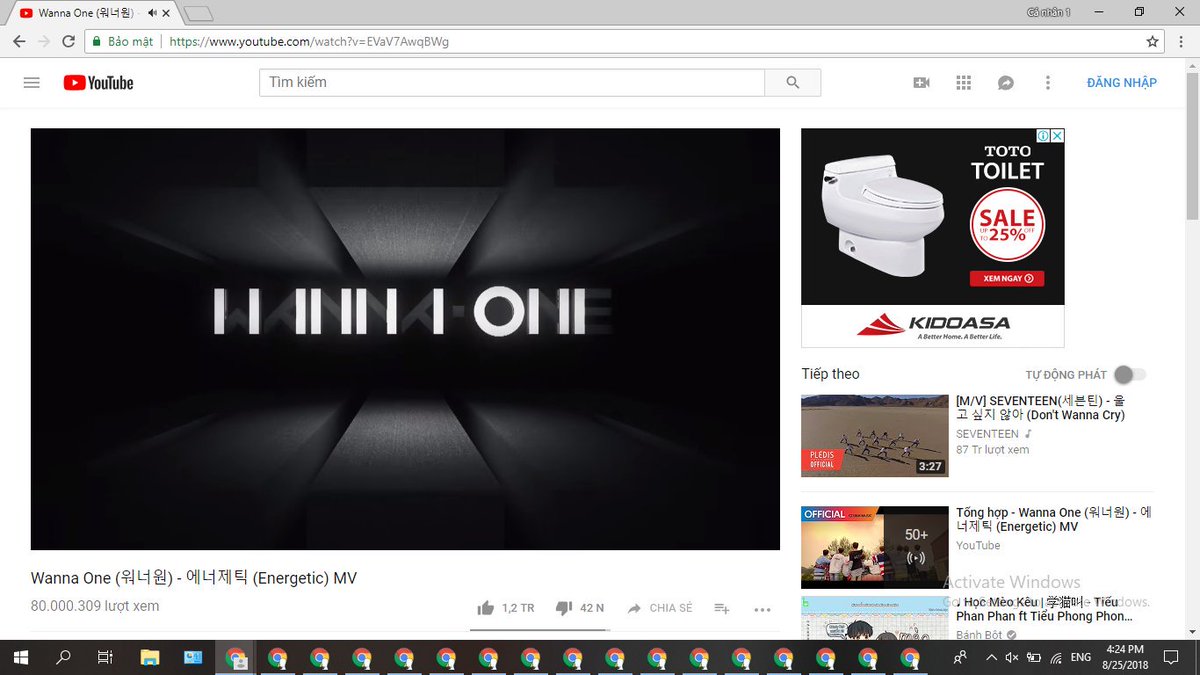The height and width of the screenshot is (675, 1200).
Task: Mute the tab via the speaker icon
Action: coord(151,13)
